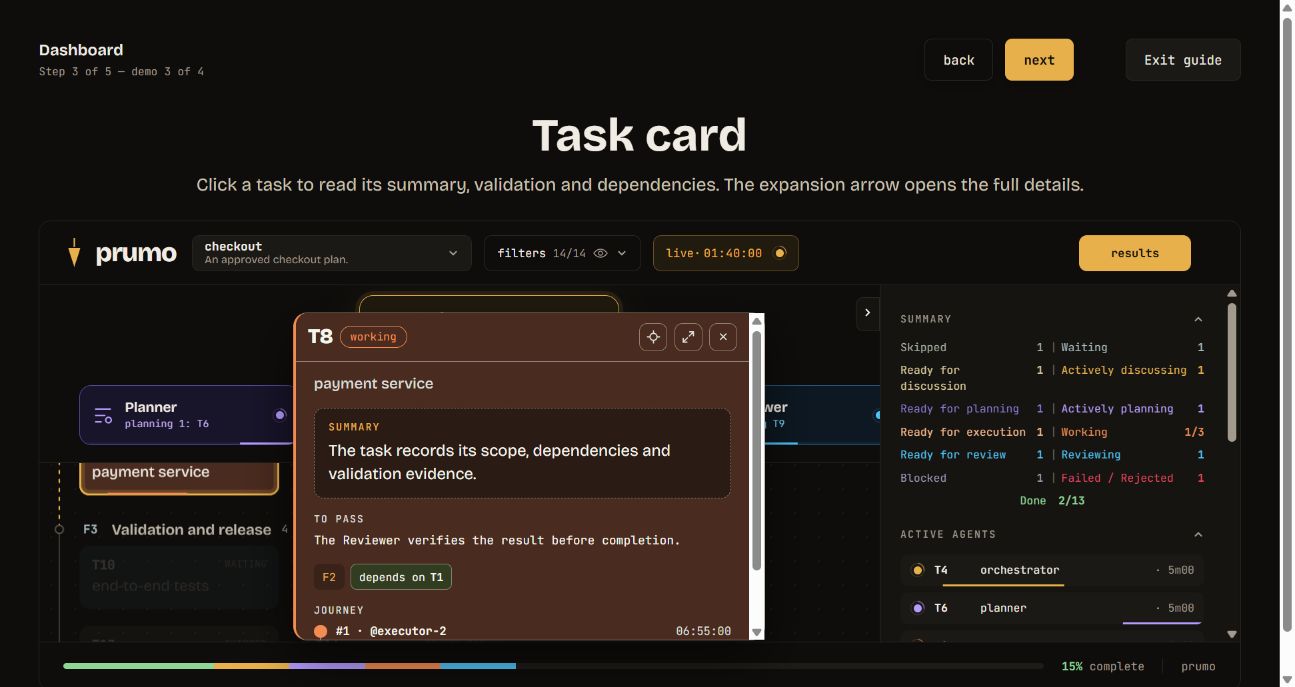This screenshot has height=687, width=1295.
Task: Toggle the live recording indicator dot
Action: [780, 253]
